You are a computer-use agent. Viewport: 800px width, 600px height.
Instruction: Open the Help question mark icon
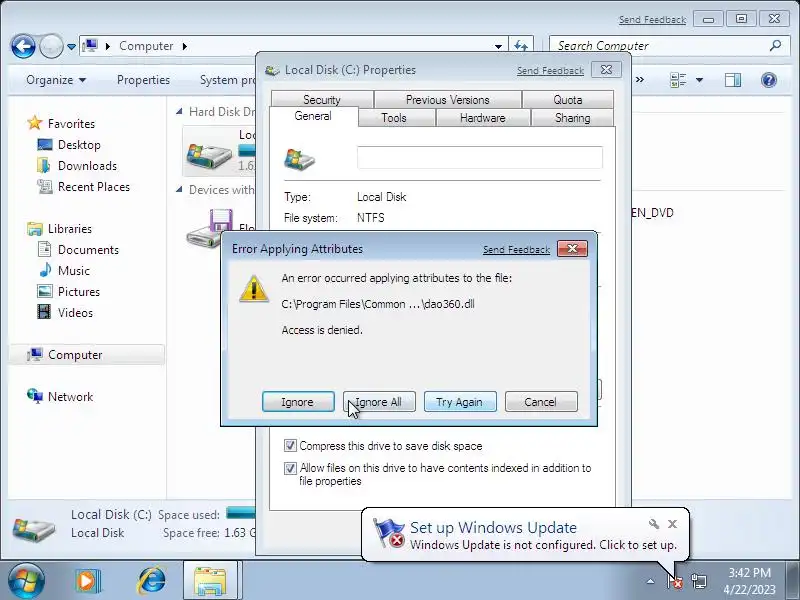(x=768, y=80)
